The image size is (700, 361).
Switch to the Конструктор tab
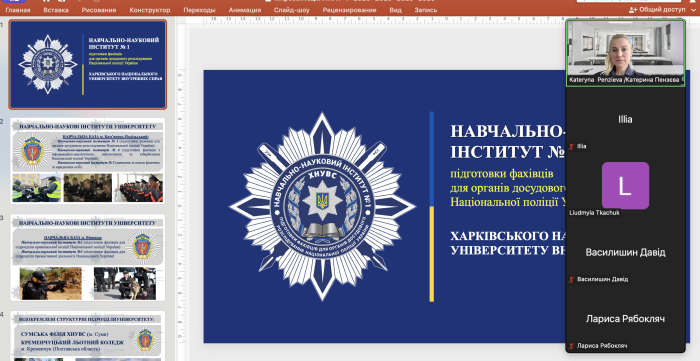click(150, 10)
